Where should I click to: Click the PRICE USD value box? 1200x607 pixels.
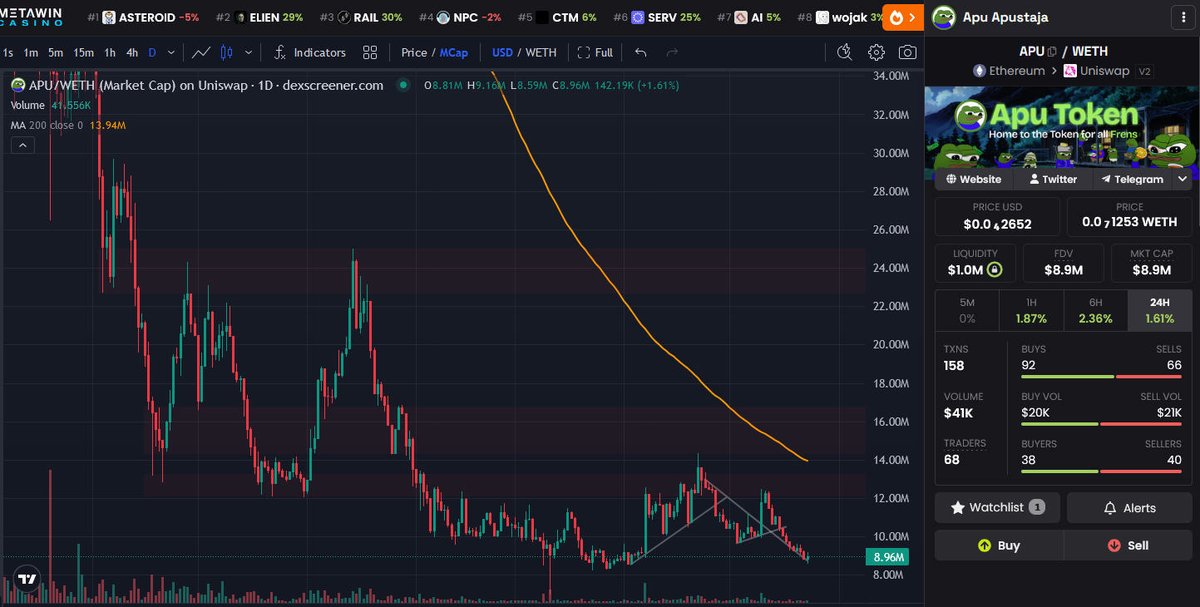997,216
